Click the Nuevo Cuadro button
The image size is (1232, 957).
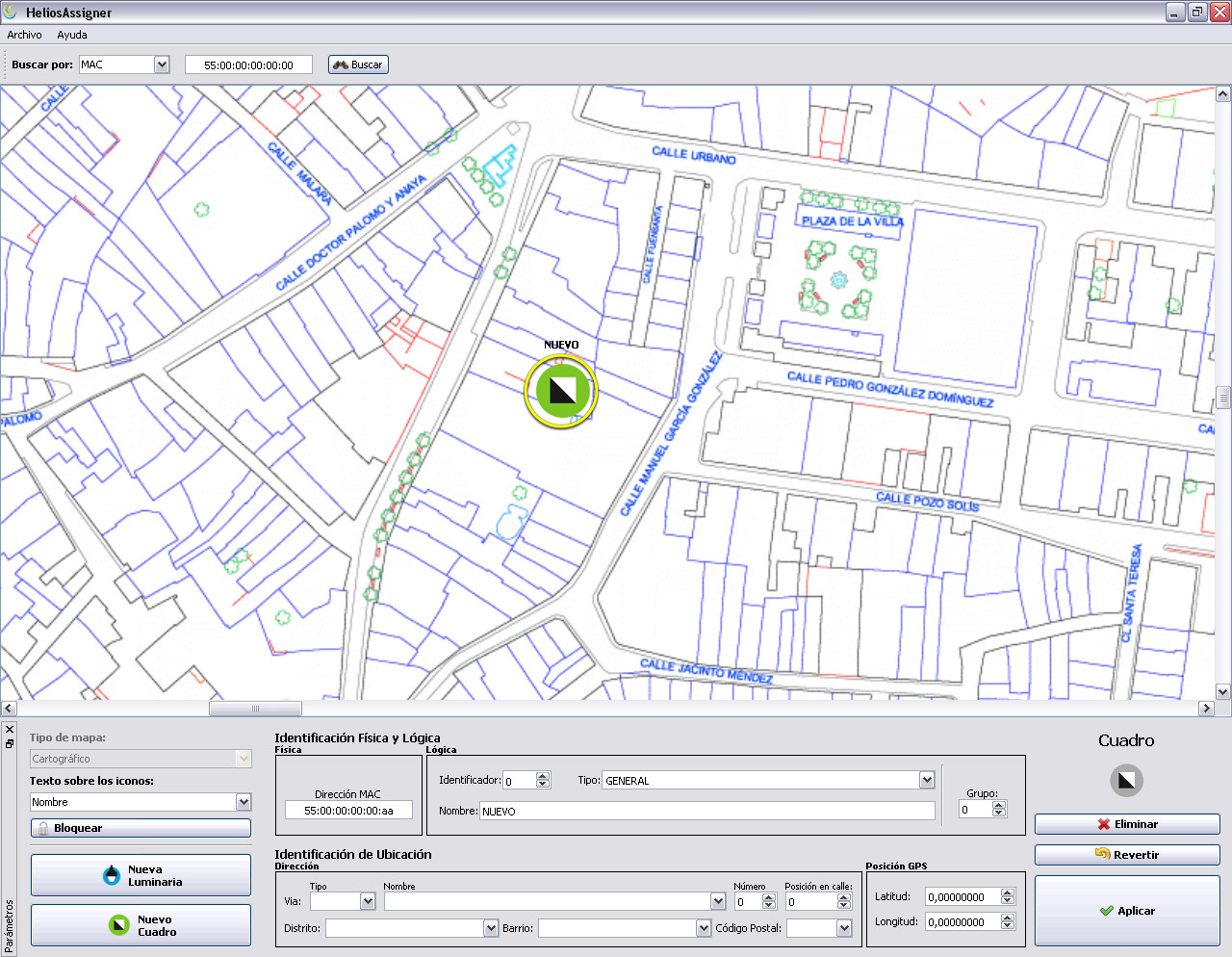coord(141,925)
